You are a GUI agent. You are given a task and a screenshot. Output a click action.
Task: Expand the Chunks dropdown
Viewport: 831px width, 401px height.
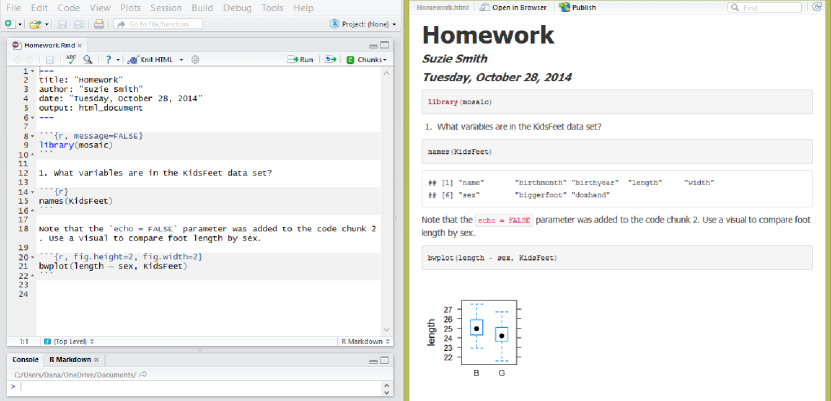point(367,60)
